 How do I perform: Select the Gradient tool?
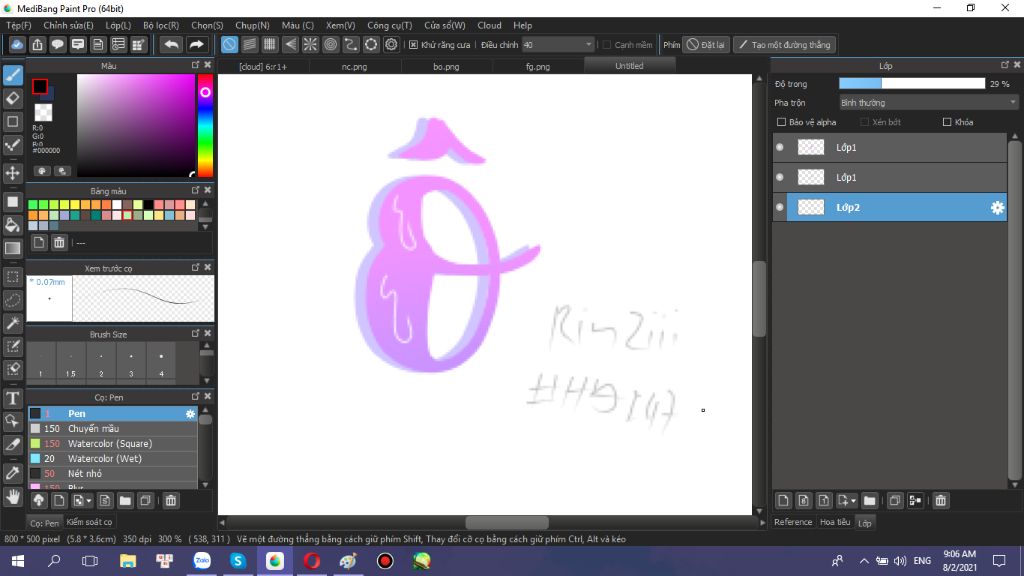point(12,248)
